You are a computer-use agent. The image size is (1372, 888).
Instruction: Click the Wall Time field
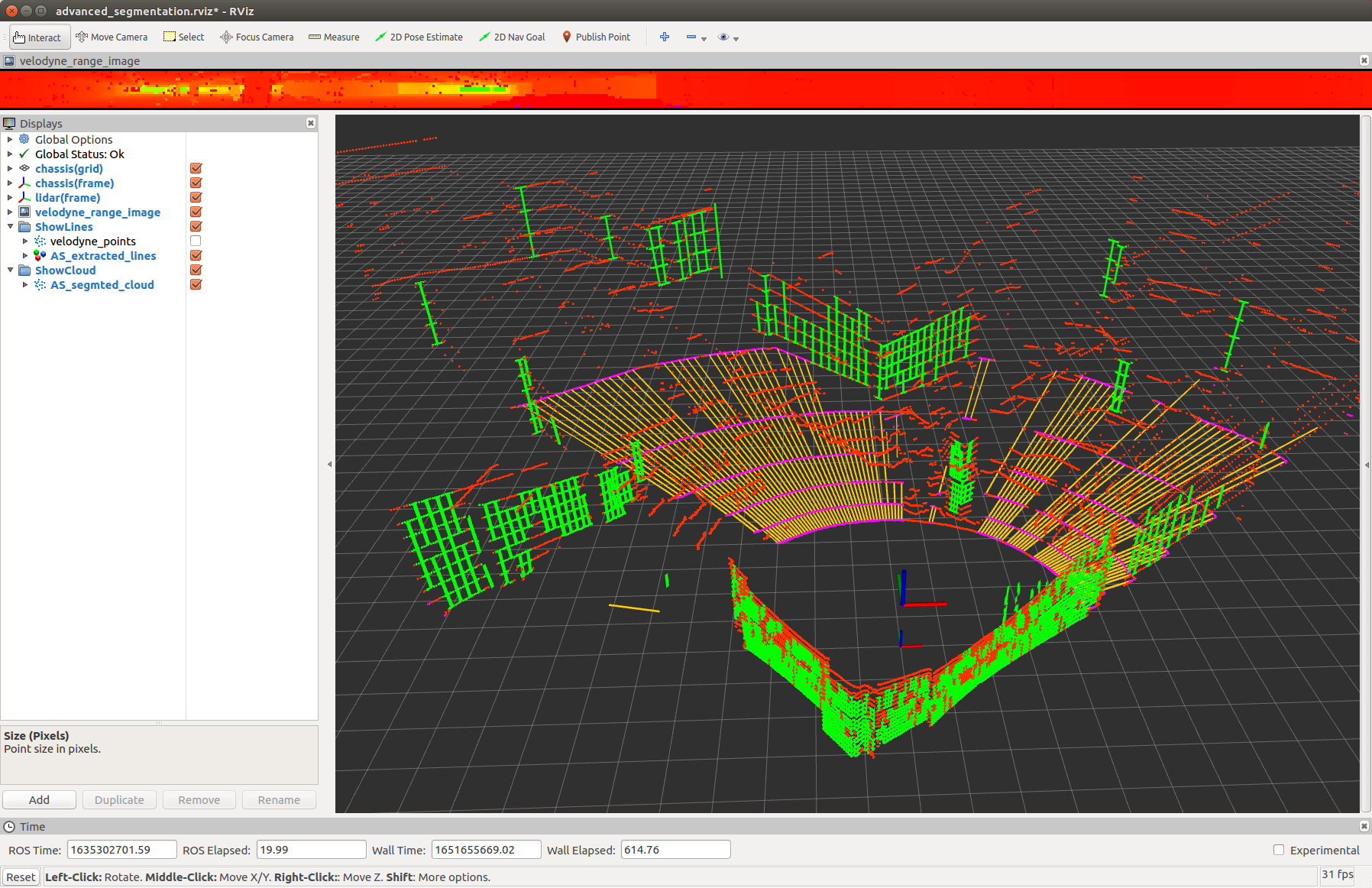pyautogui.click(x=487, y=850)
